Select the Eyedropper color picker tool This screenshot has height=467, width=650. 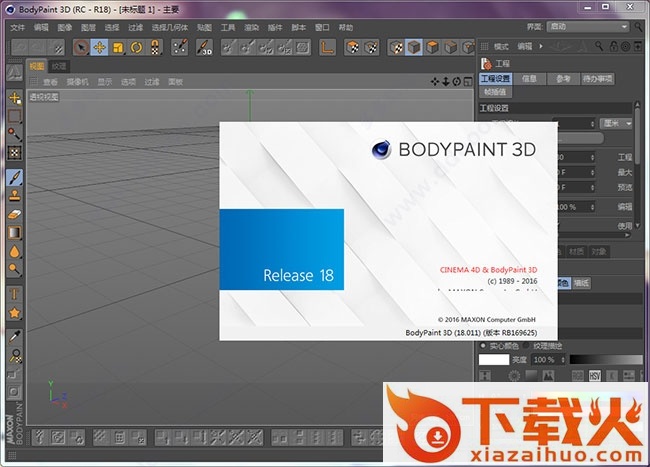tap(15, 336)
